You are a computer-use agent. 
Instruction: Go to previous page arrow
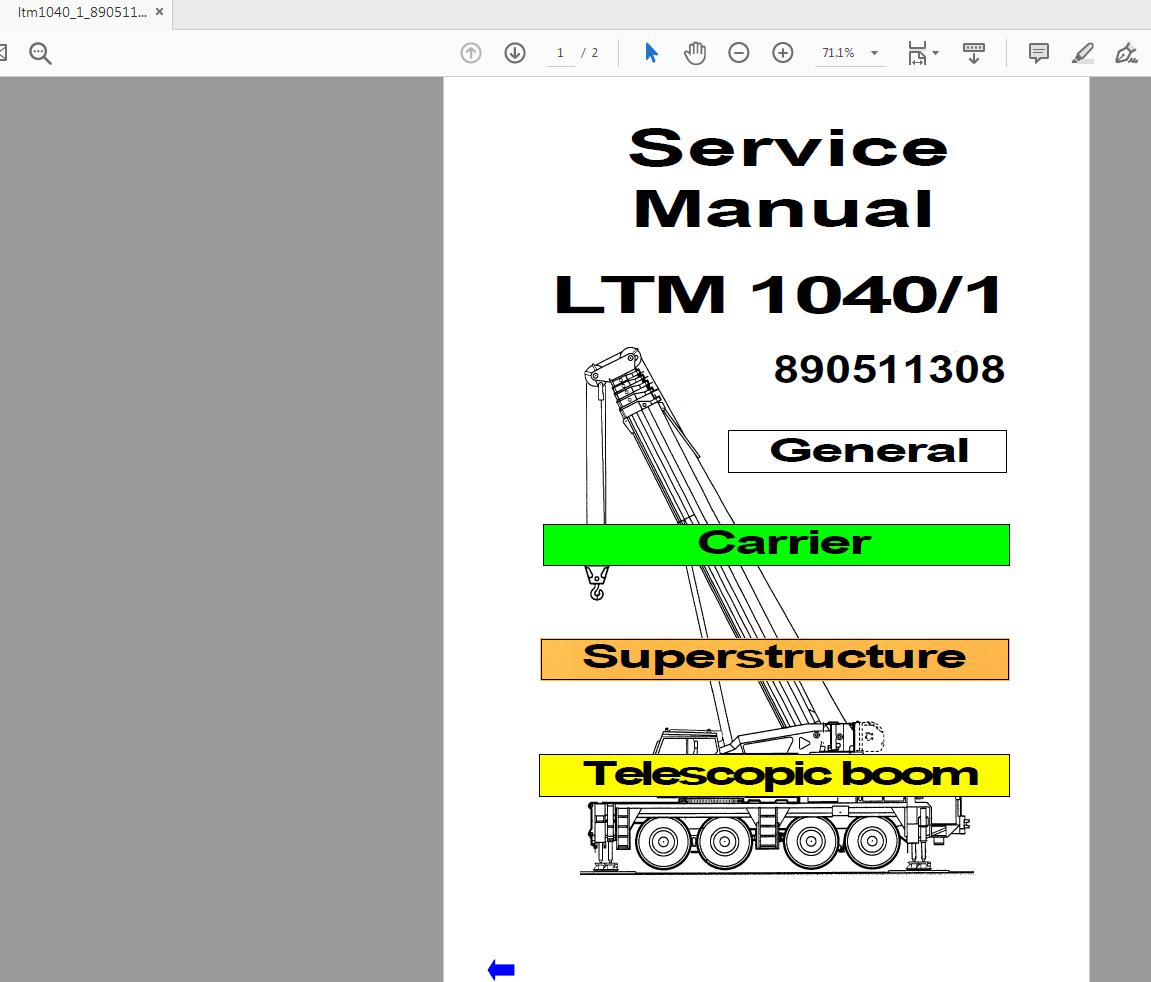click(471, 53)
